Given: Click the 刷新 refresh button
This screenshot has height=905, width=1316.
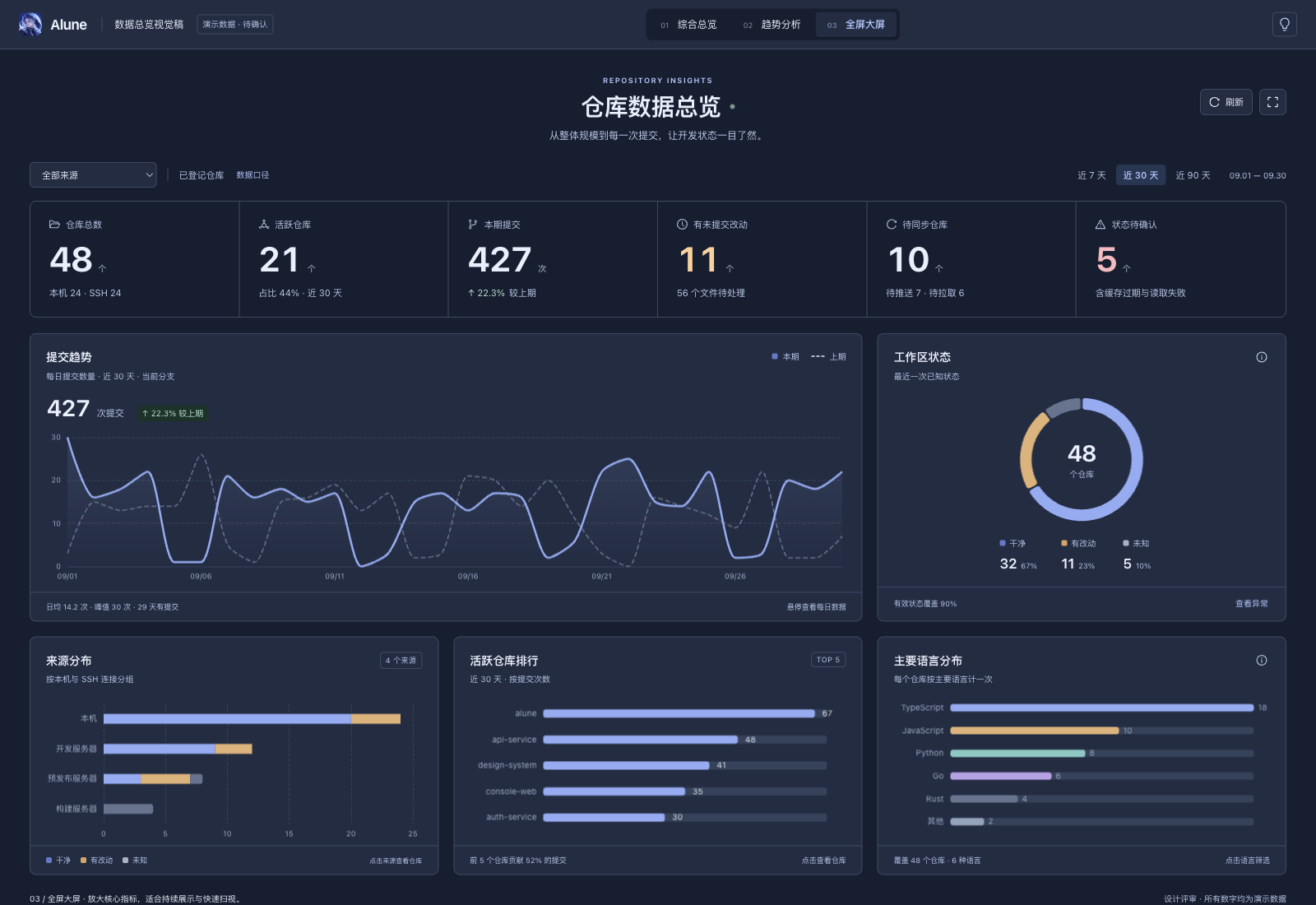Looking at the screenshot, I should (x=1226, y=102).
